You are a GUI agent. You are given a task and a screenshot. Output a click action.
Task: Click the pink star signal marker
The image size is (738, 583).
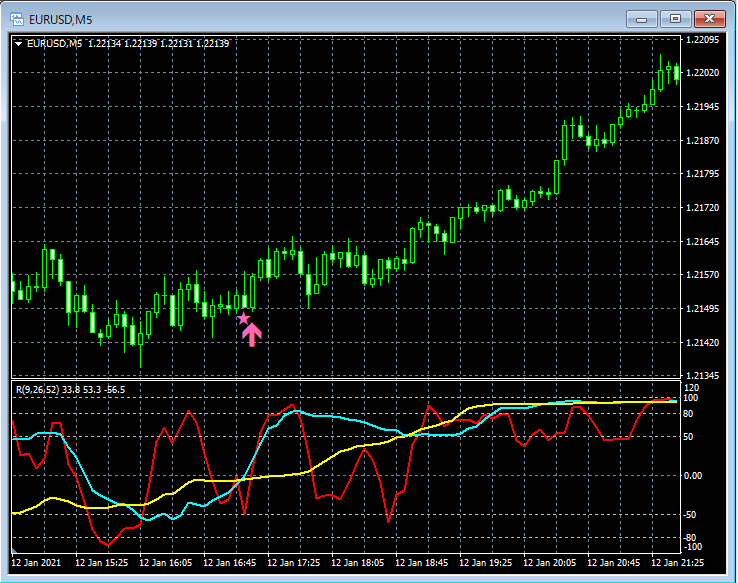click(243, 318)
